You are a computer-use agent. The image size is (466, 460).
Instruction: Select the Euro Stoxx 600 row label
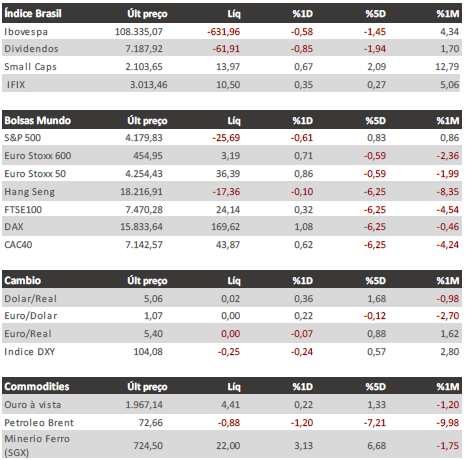coord(38,156)
